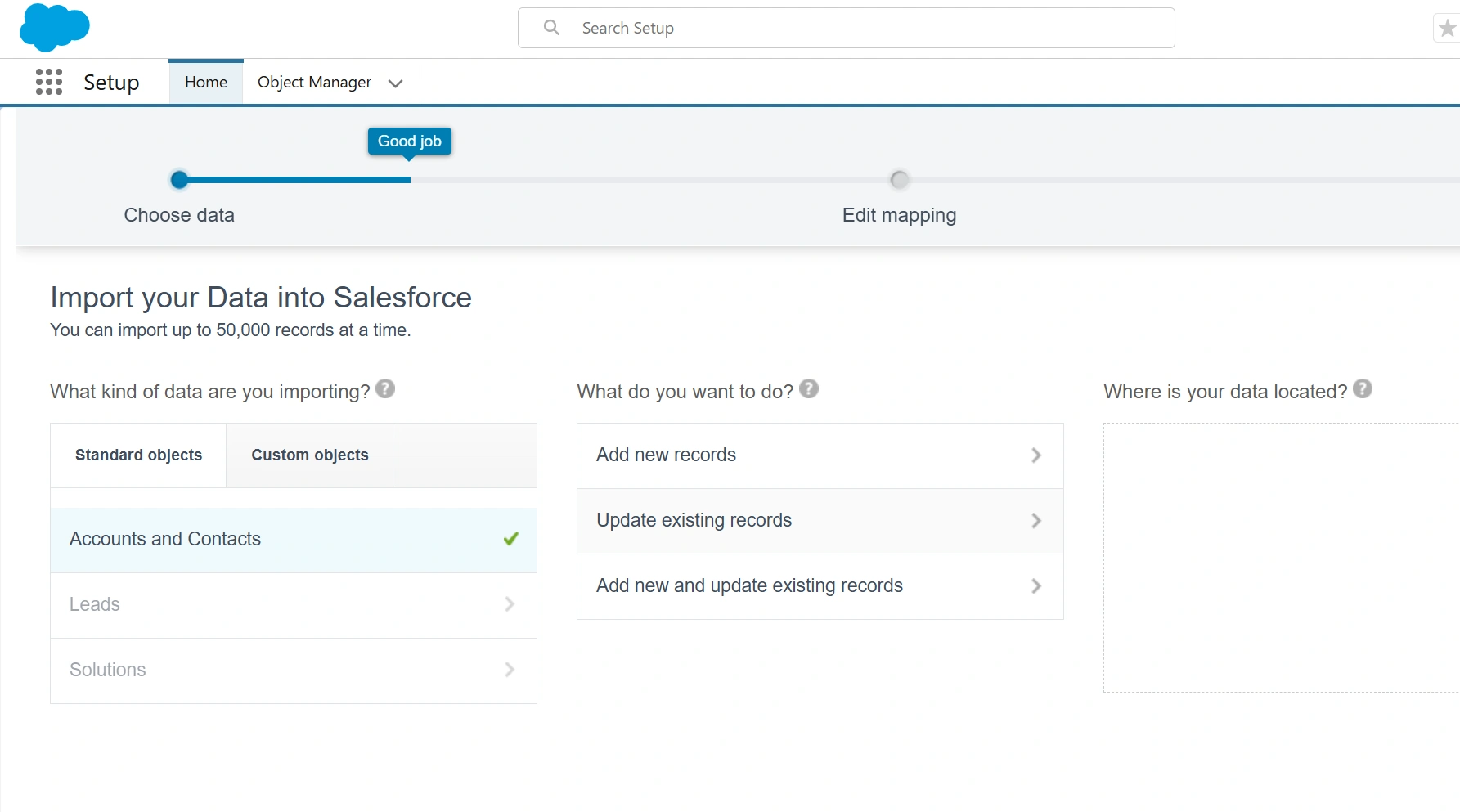The width and height of the screenshot is (1460, 812).
Task: Open help for data importing question
Action: [x=385, y=389]
